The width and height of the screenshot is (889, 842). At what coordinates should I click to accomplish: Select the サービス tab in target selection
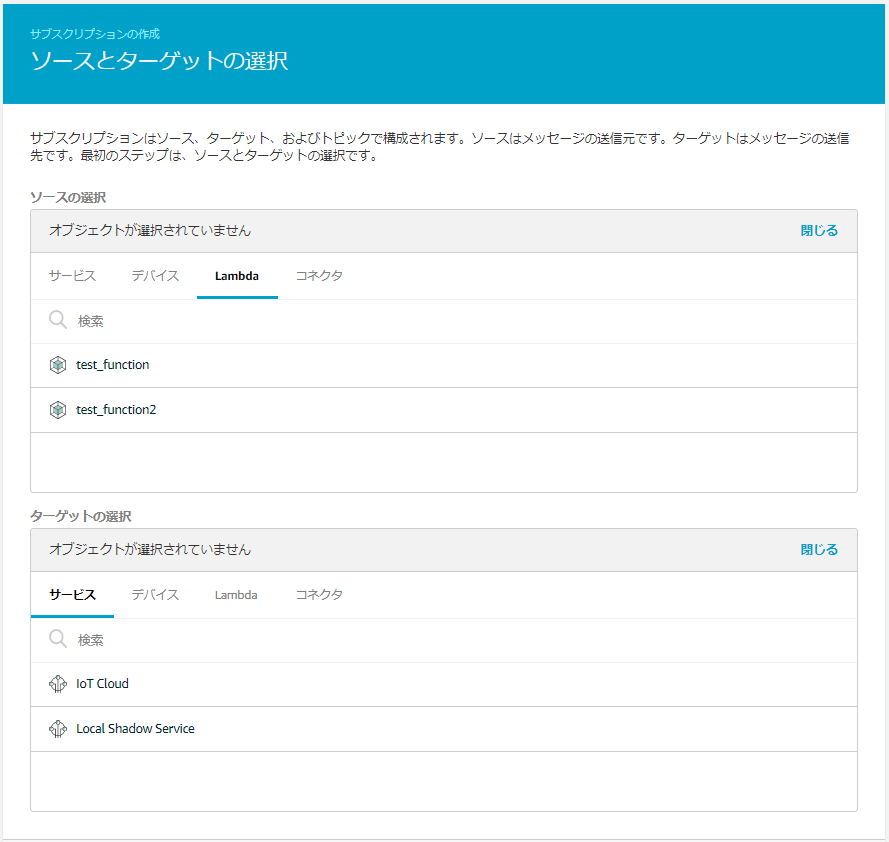[72, 595]
